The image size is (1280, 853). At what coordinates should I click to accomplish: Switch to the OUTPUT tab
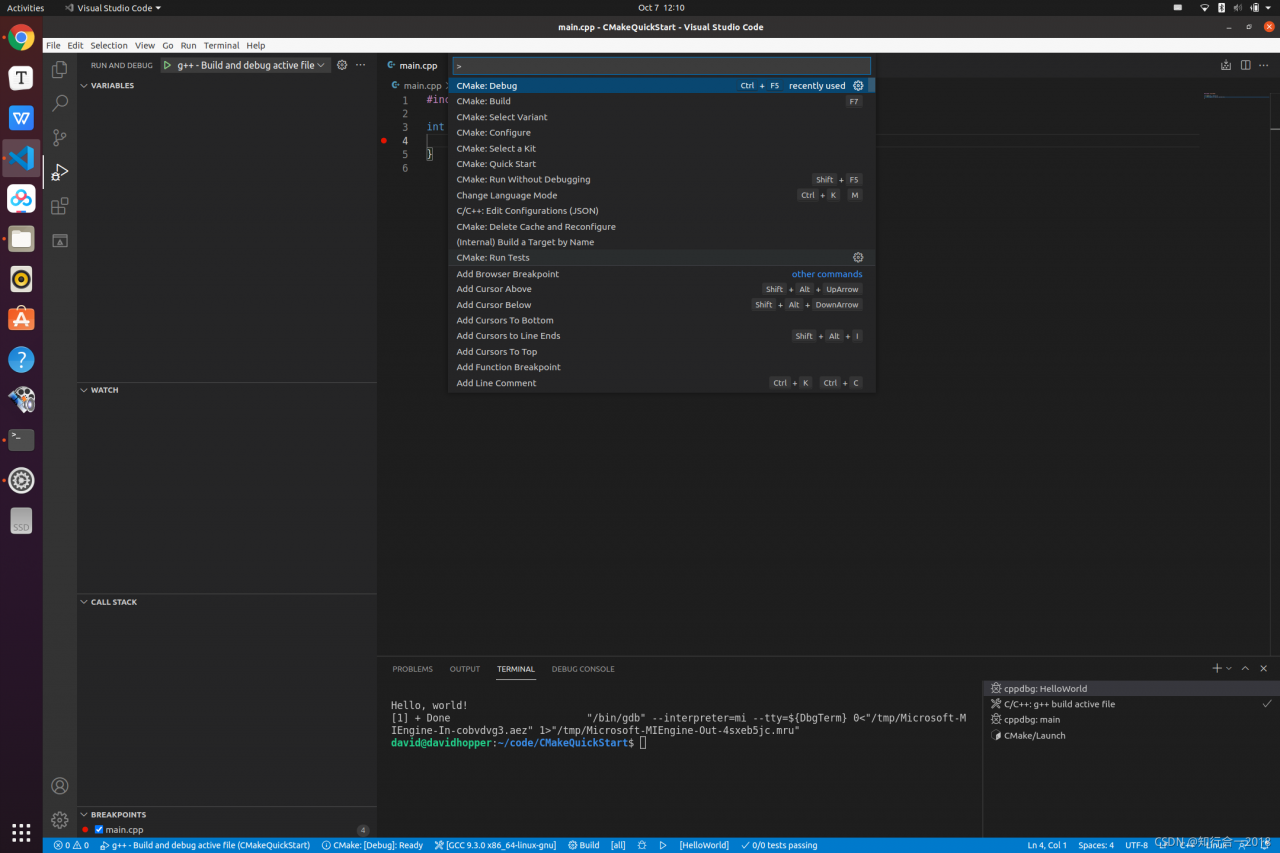465,669
